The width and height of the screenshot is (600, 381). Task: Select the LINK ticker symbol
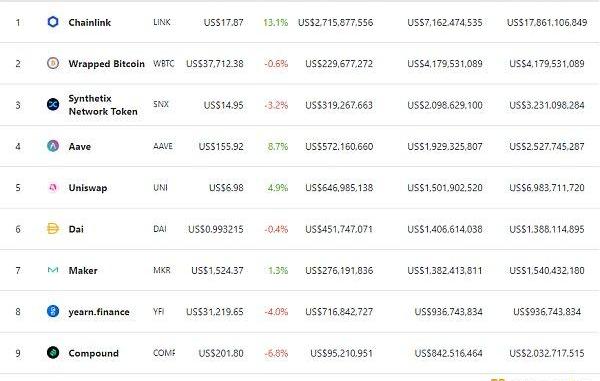(x=161, y=22)
